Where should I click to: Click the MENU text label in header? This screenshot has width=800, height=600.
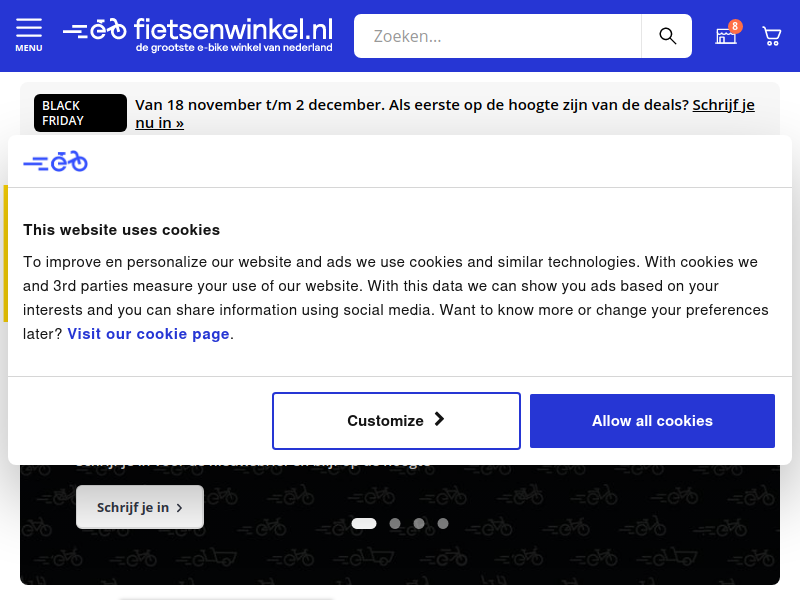pos(29,48)
